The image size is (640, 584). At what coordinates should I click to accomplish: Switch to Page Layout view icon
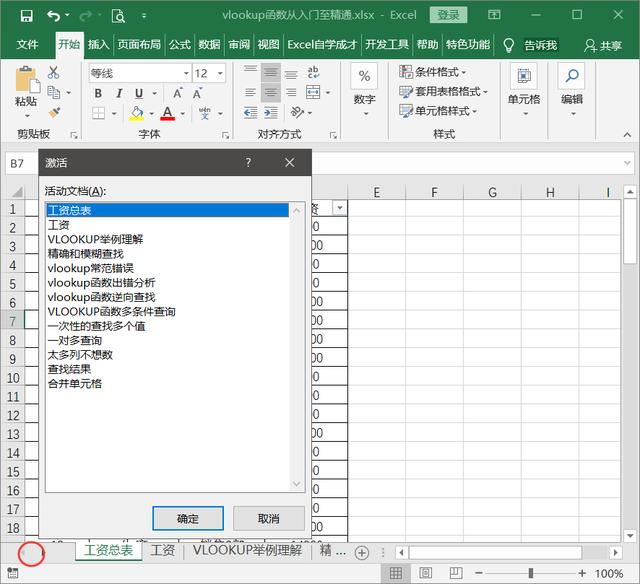(x=426, y=573)
